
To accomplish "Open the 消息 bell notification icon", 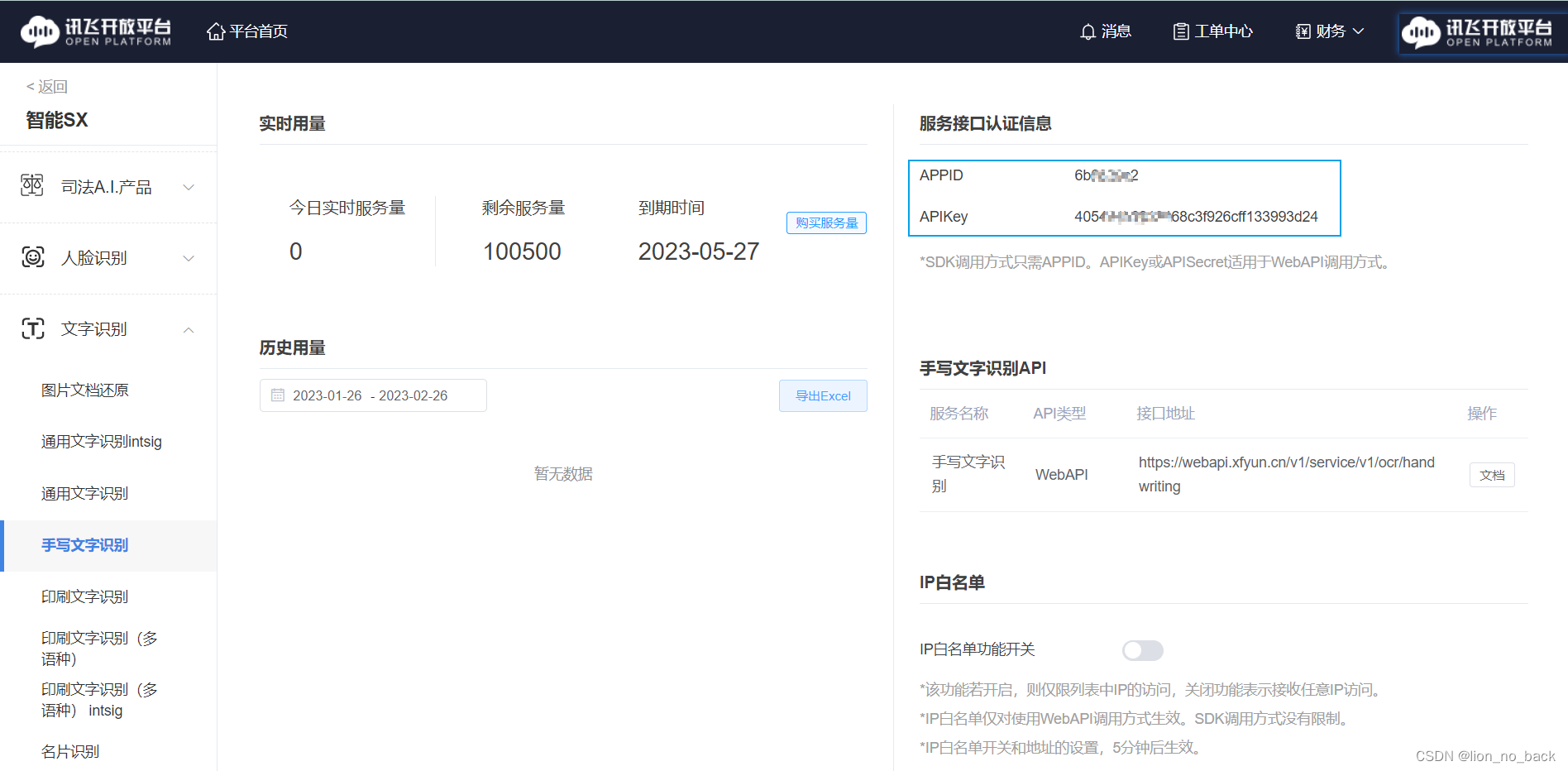I will click(x=1088, y=31).
